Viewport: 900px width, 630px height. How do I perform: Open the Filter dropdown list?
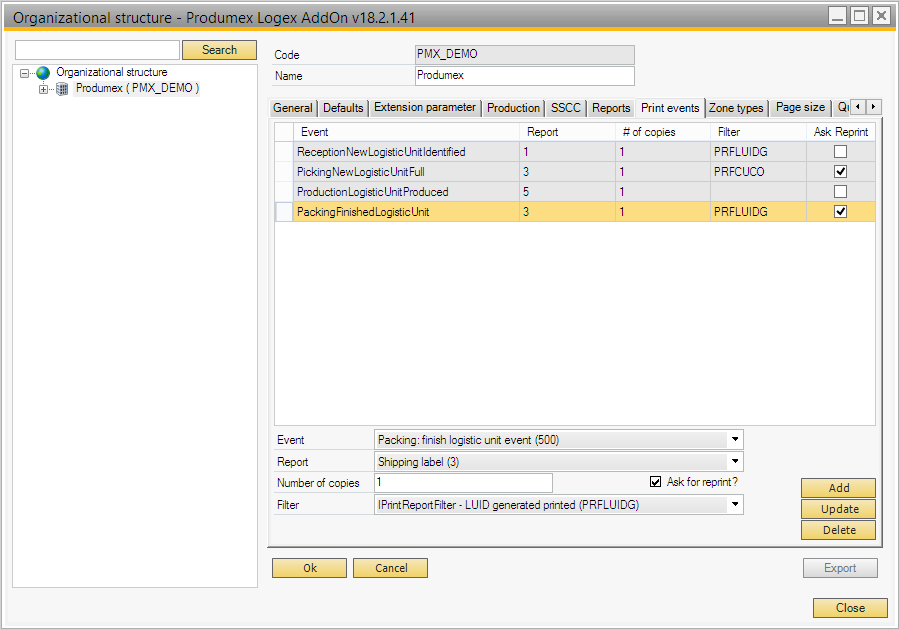[735, 505]
